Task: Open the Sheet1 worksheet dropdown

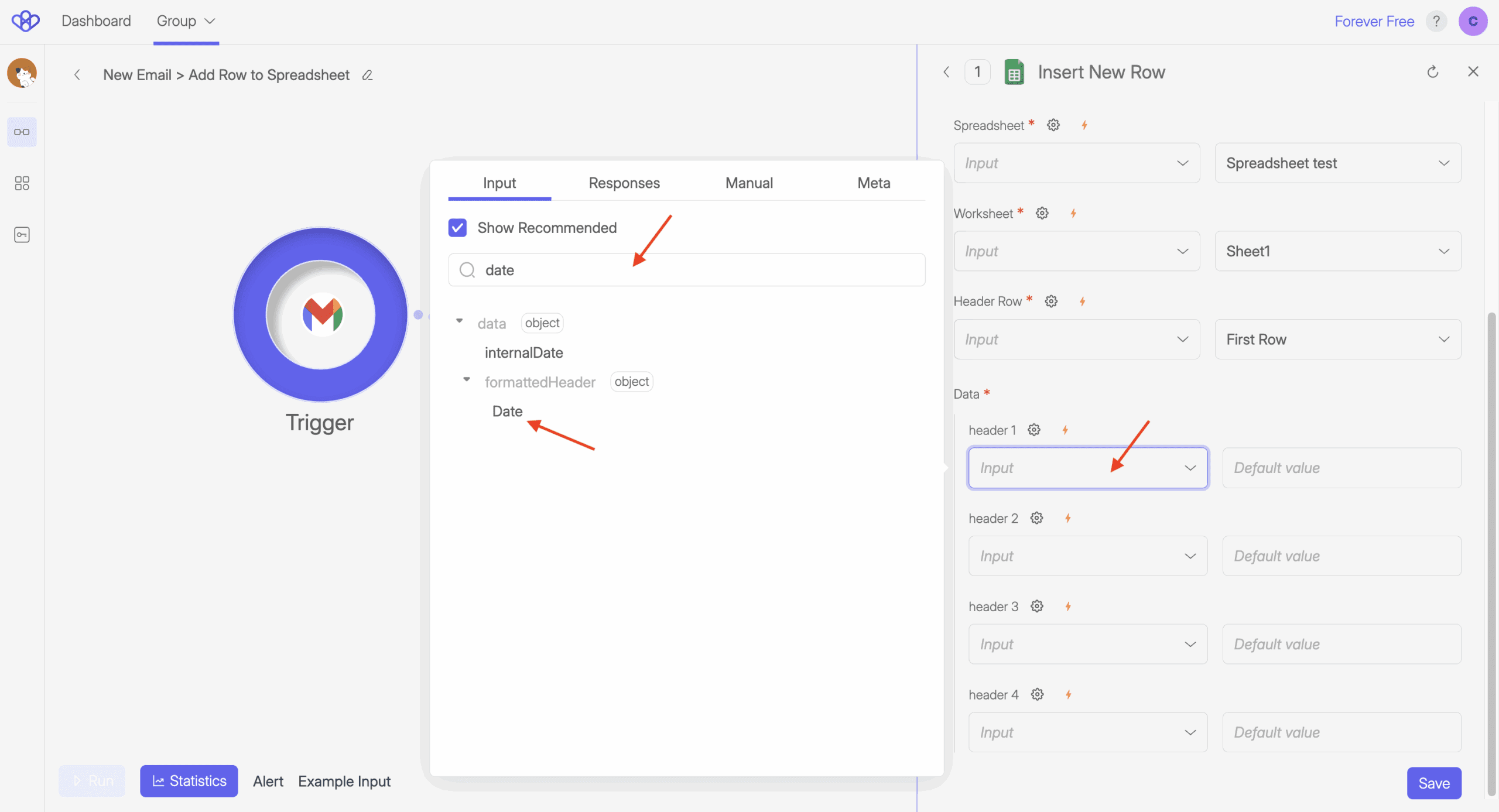Action: point(1337,251)
